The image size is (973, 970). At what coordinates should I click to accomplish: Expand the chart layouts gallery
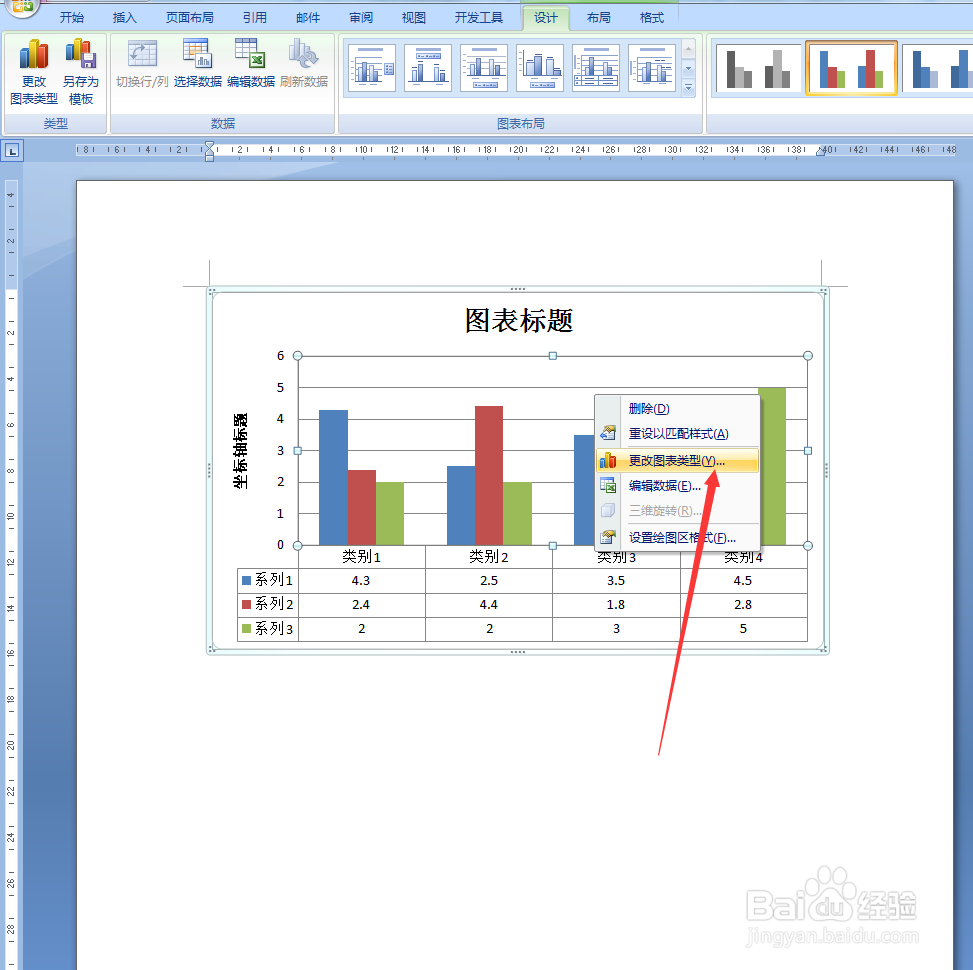[x=688, y=88]
